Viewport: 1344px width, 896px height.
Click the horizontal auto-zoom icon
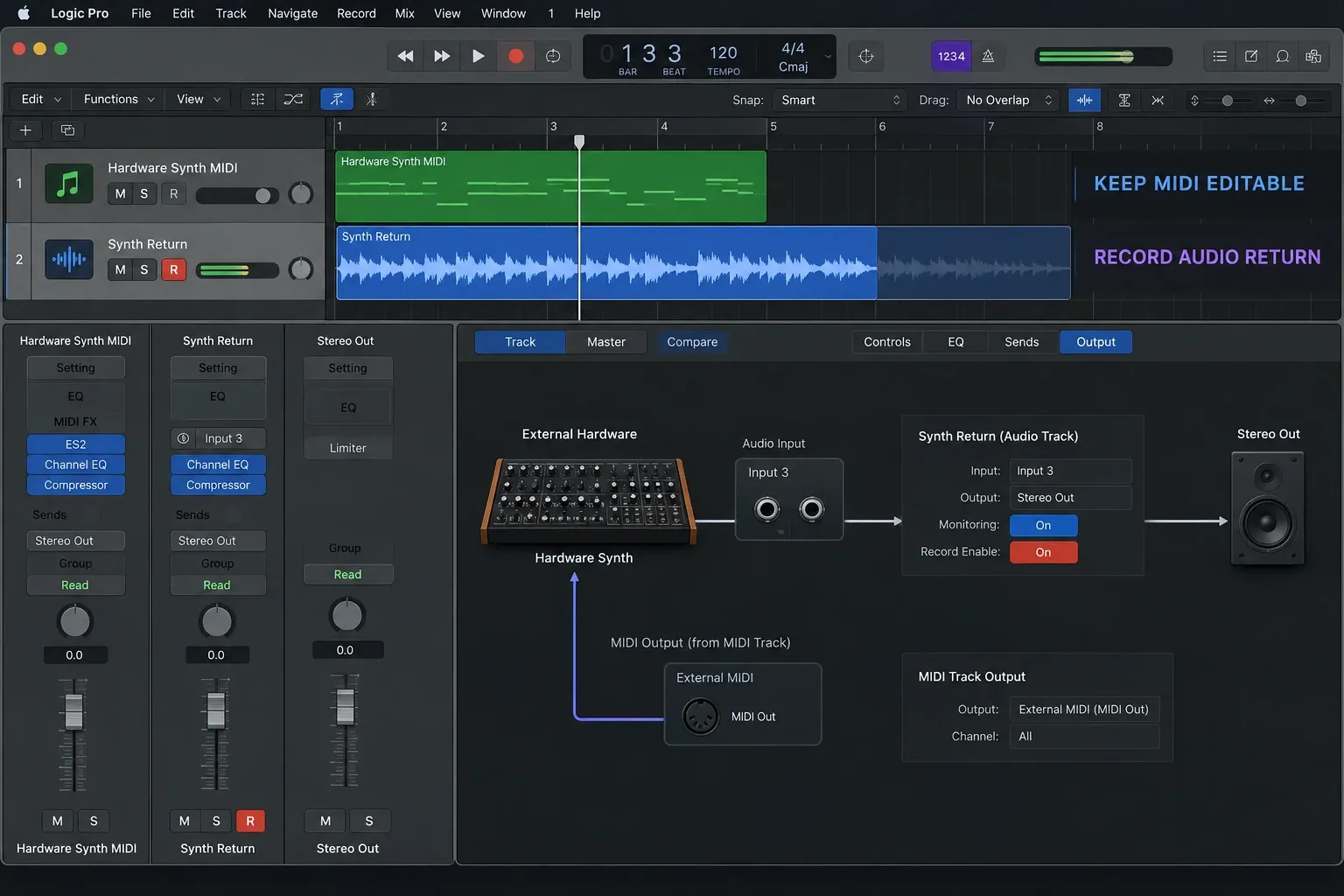(1158, 100)
